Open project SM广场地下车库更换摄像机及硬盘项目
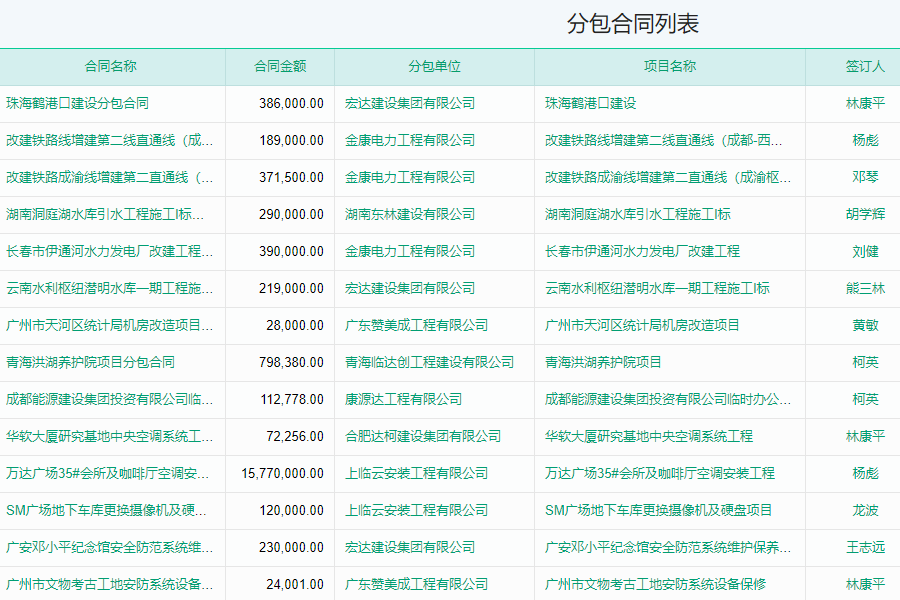900x600 pixels. tap(658, 510)
